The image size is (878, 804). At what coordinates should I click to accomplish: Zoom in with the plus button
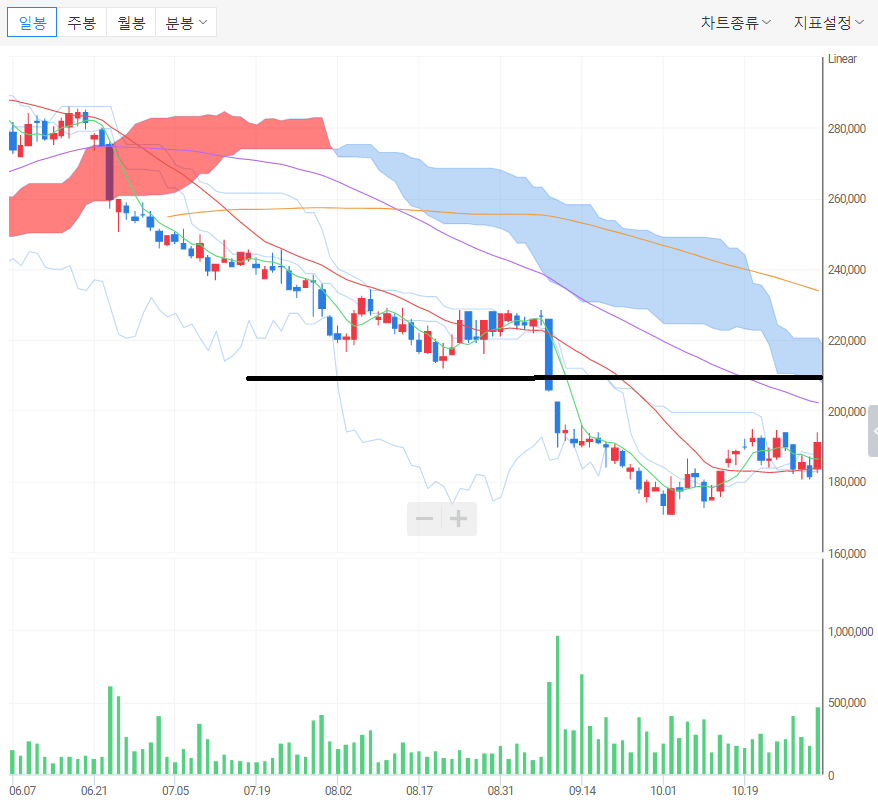coord(459,518)
